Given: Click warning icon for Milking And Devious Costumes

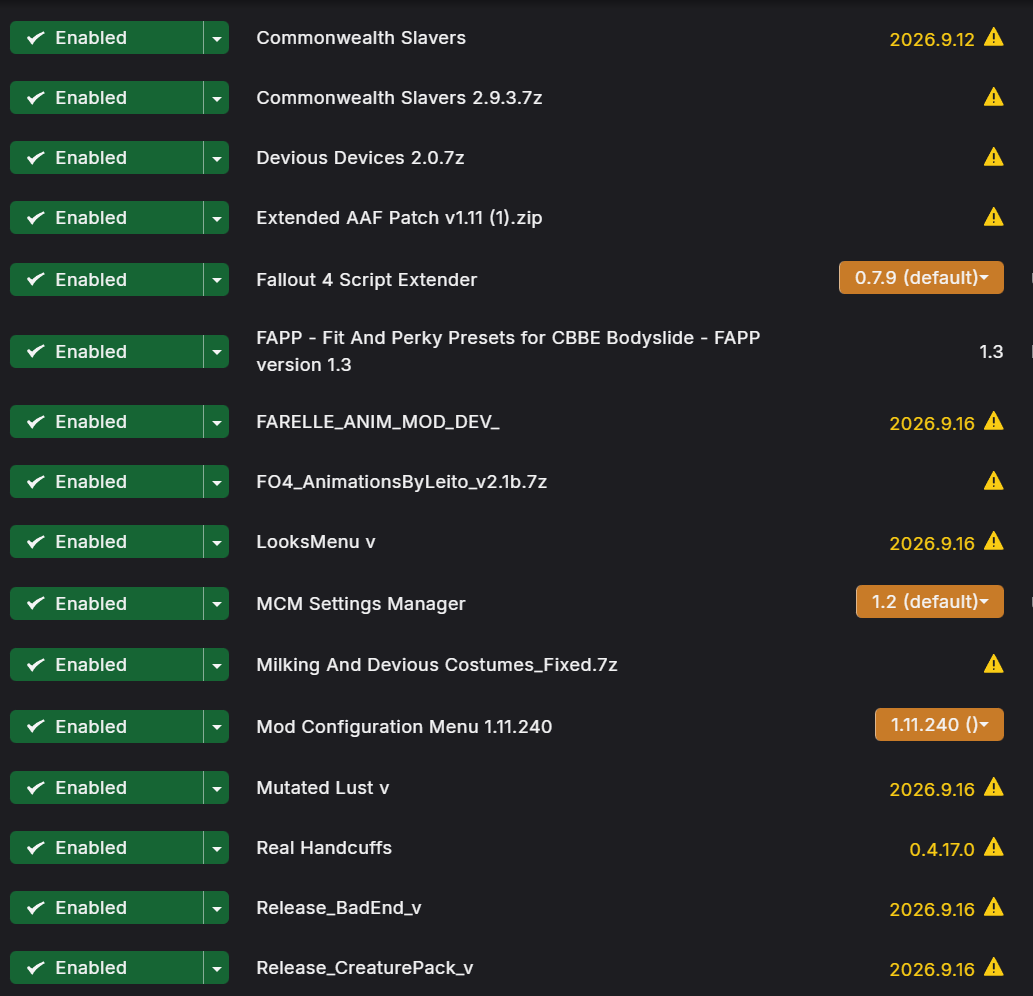Looking at the screenshot, I should pyautogui.click(x=993, y=665).
